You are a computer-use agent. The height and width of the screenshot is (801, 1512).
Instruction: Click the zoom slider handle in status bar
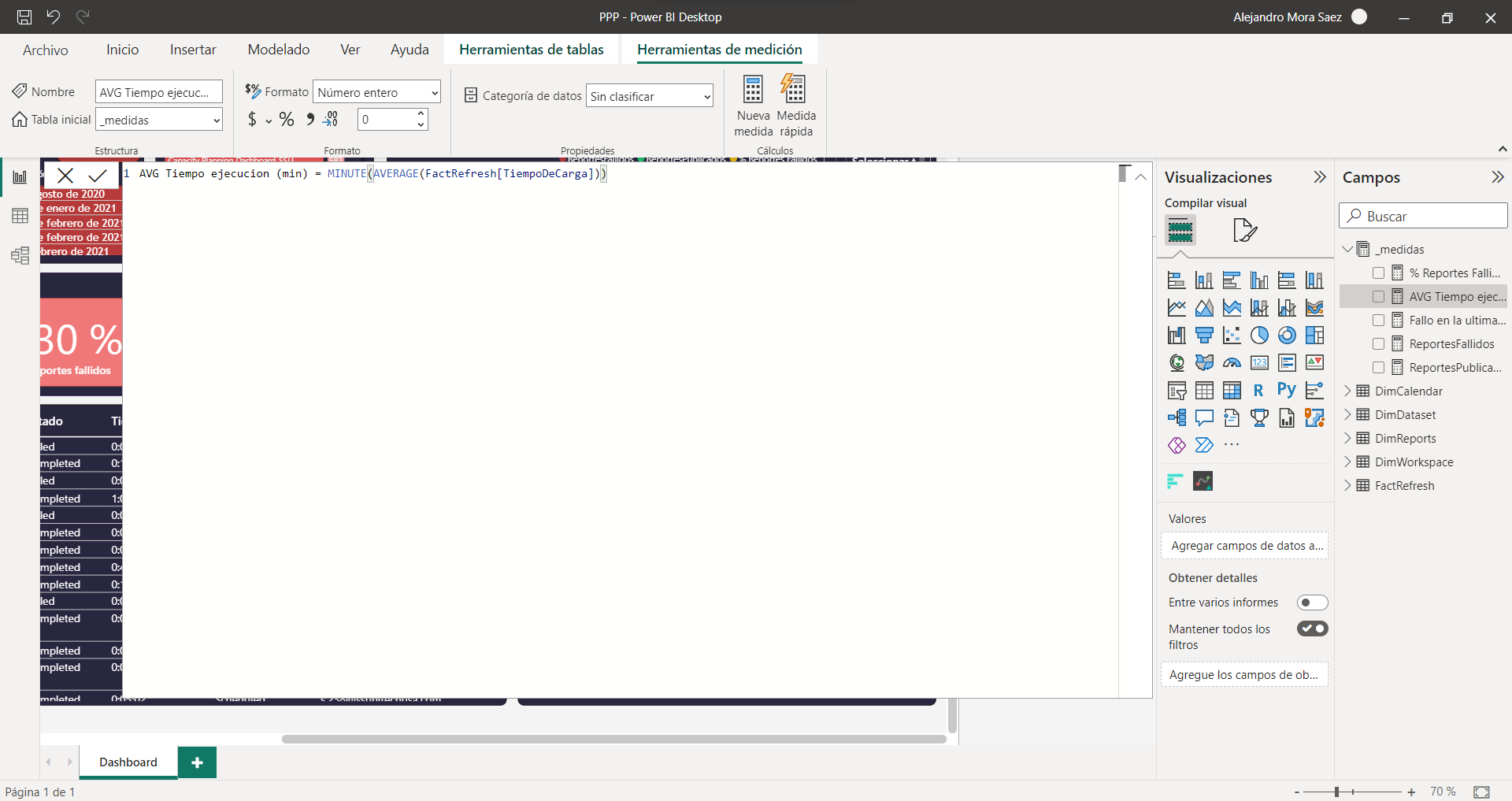click(1336, 792)
